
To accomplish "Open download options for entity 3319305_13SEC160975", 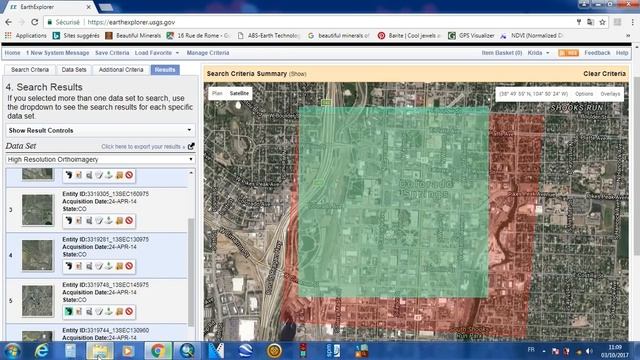I will (x=109, y=221).
